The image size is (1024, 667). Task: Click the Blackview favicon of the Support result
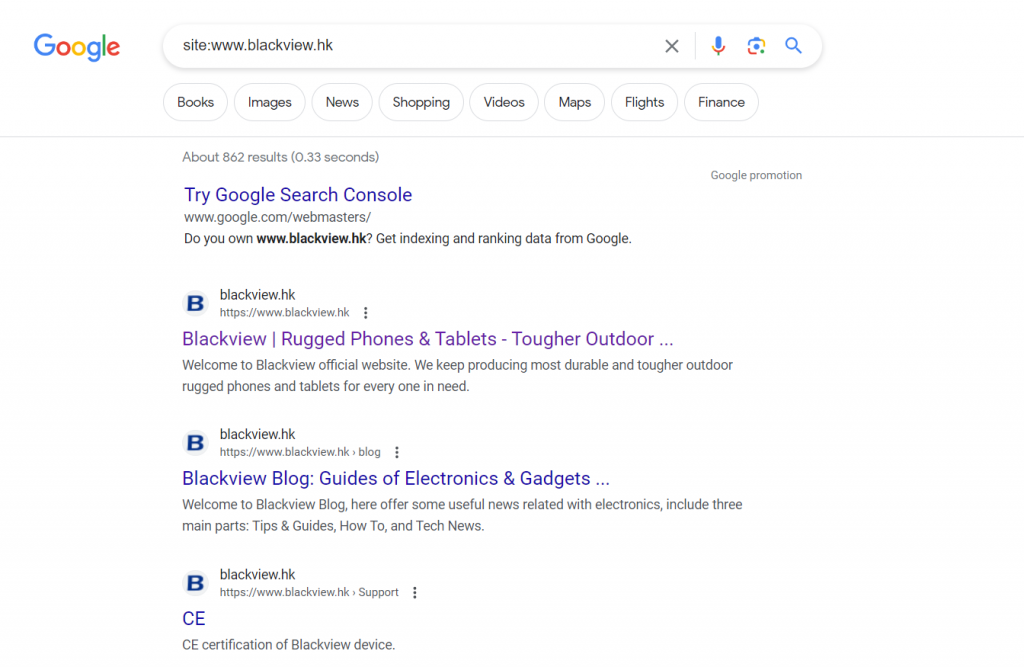pyautogui.click(x=195, y=583)
